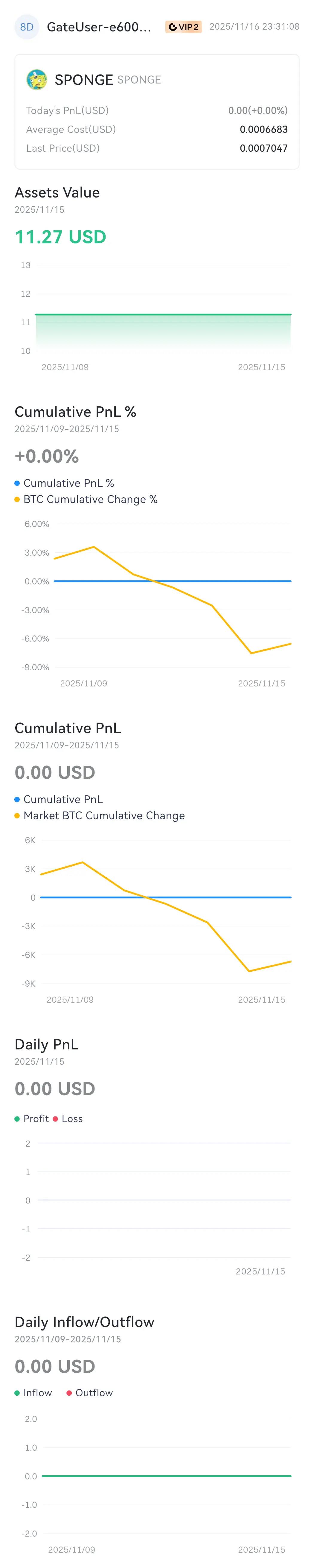314x1568 pixels.
Task: Click the Daily Inflow/Outflow section title
Action: [x=85, y=1321]
